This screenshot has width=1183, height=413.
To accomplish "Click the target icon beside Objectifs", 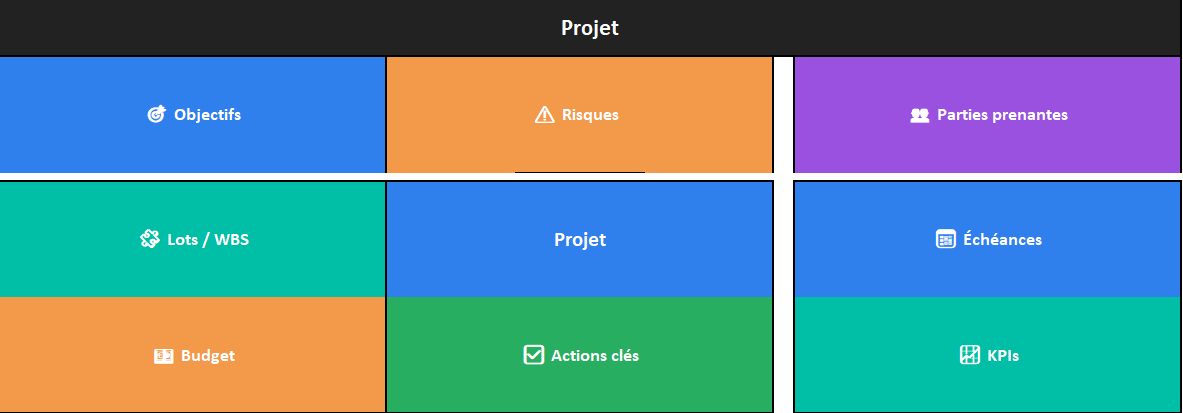I will [156, 115].
